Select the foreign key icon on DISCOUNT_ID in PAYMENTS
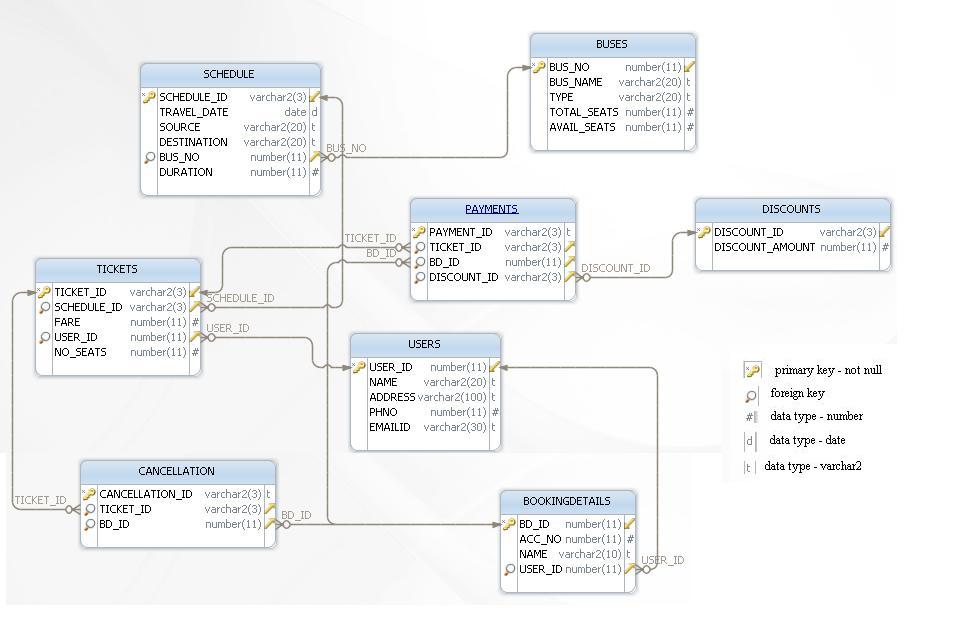 click(420, 277)
